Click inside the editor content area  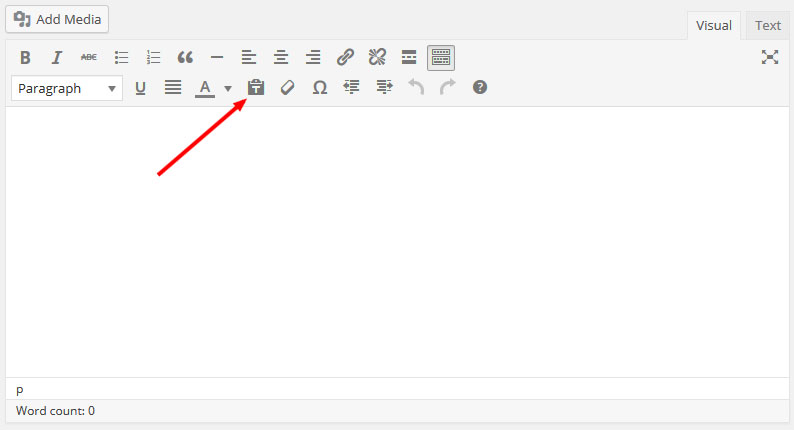(398, 242)
